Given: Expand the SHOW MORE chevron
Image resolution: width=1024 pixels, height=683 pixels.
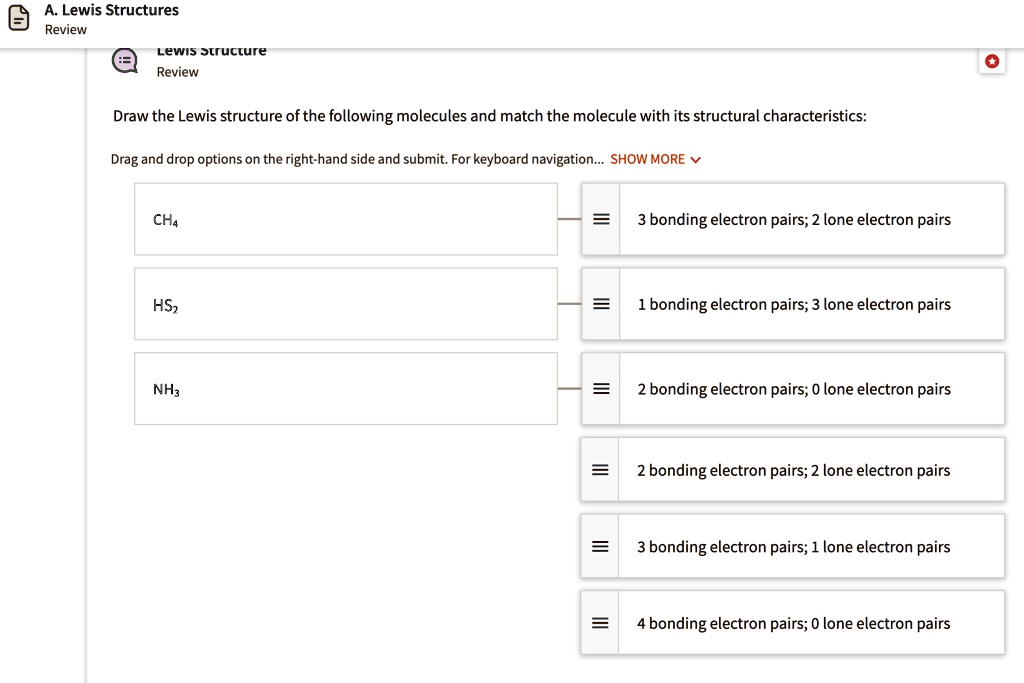Looking at the screenshot, I should point(696,159).
